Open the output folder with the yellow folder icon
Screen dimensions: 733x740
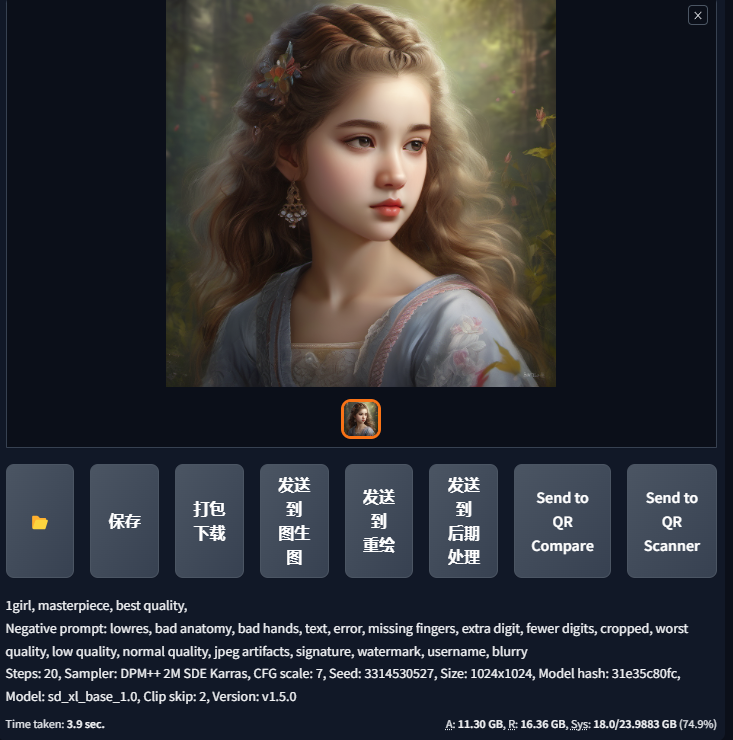(x=40, y=521)
